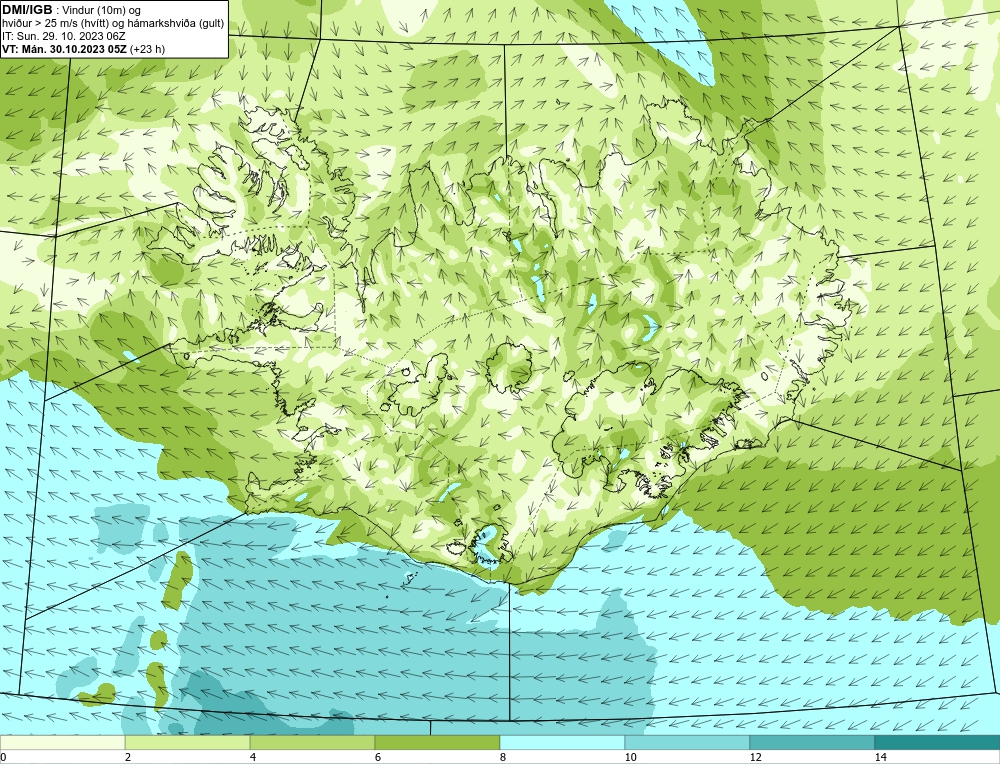
Task: Click the scale label '2'
Action: pyautogui.click(x=128, y=757)
